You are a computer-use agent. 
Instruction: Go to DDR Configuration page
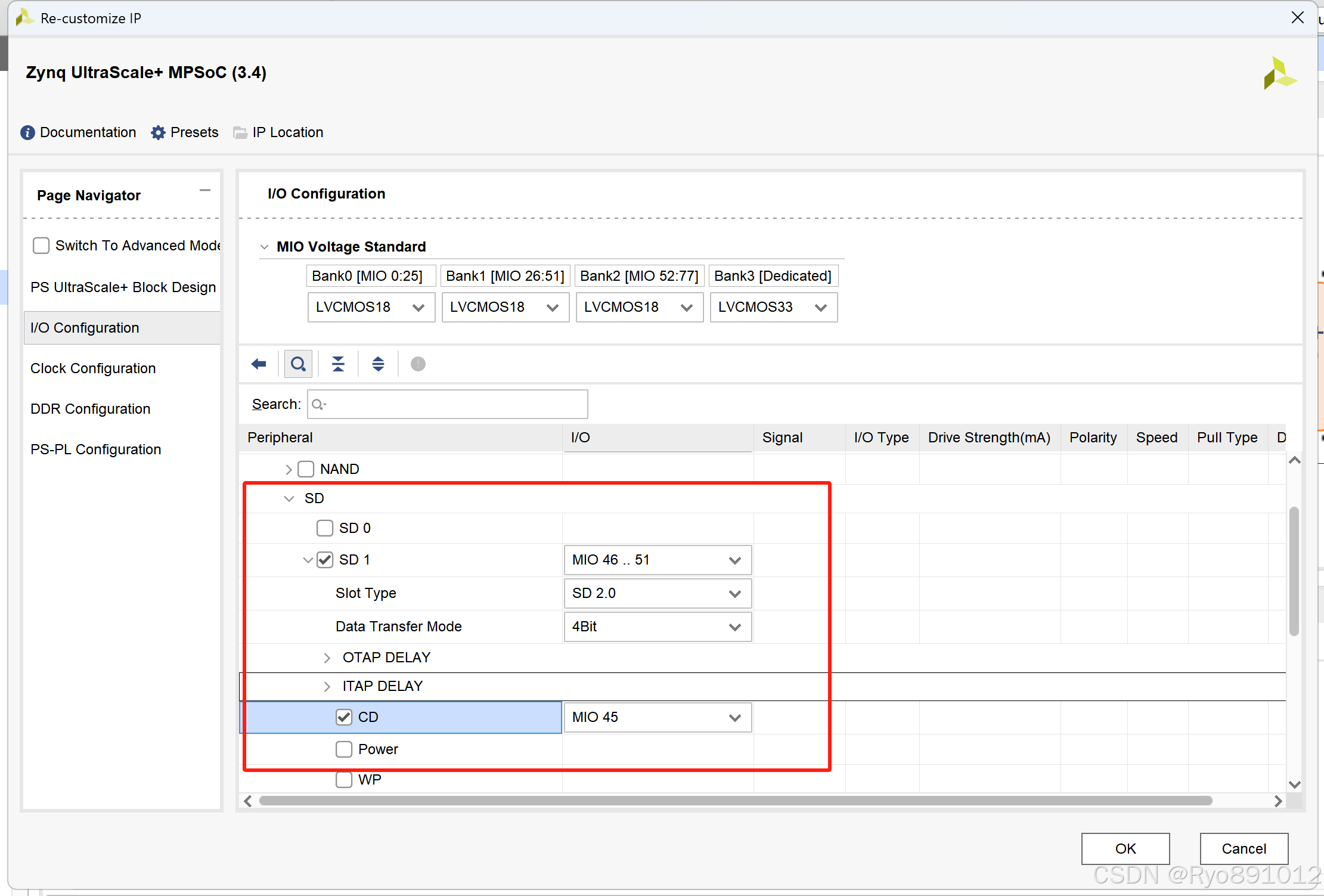(x=90, y=409)
